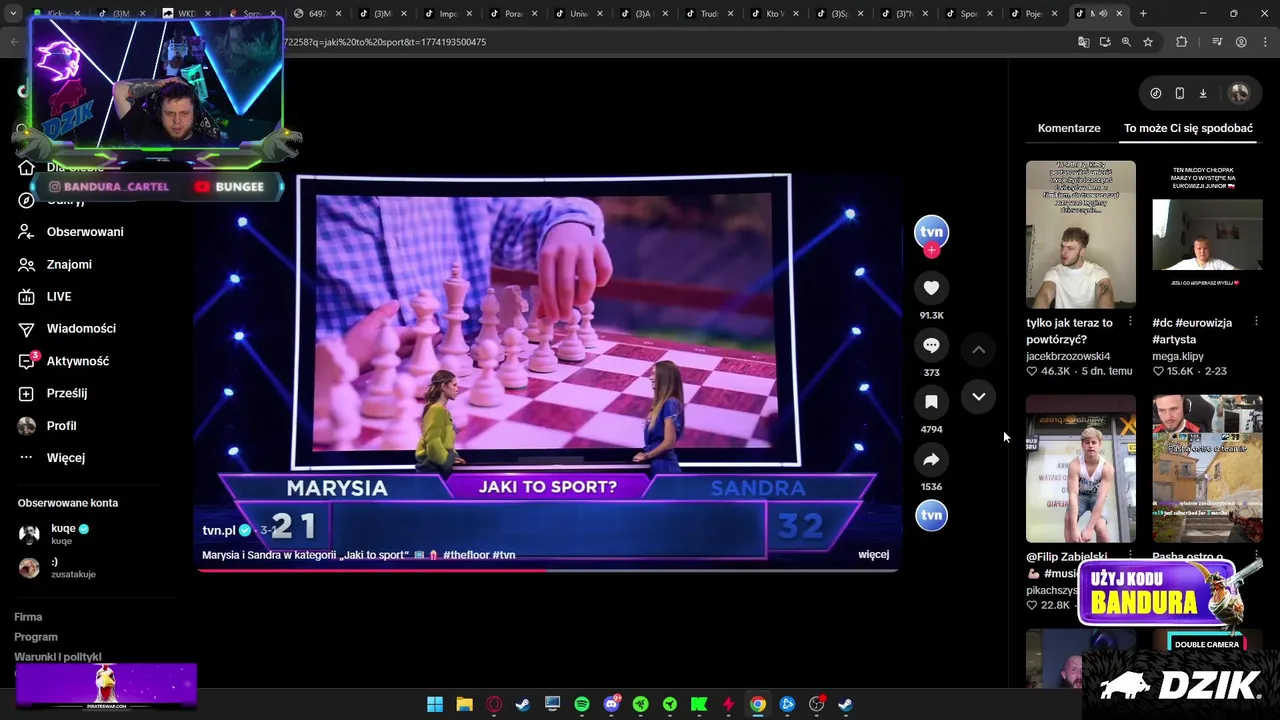Open the video comments bubble icon
This screenshot has width=1280, height=720.
pos(931,345)
